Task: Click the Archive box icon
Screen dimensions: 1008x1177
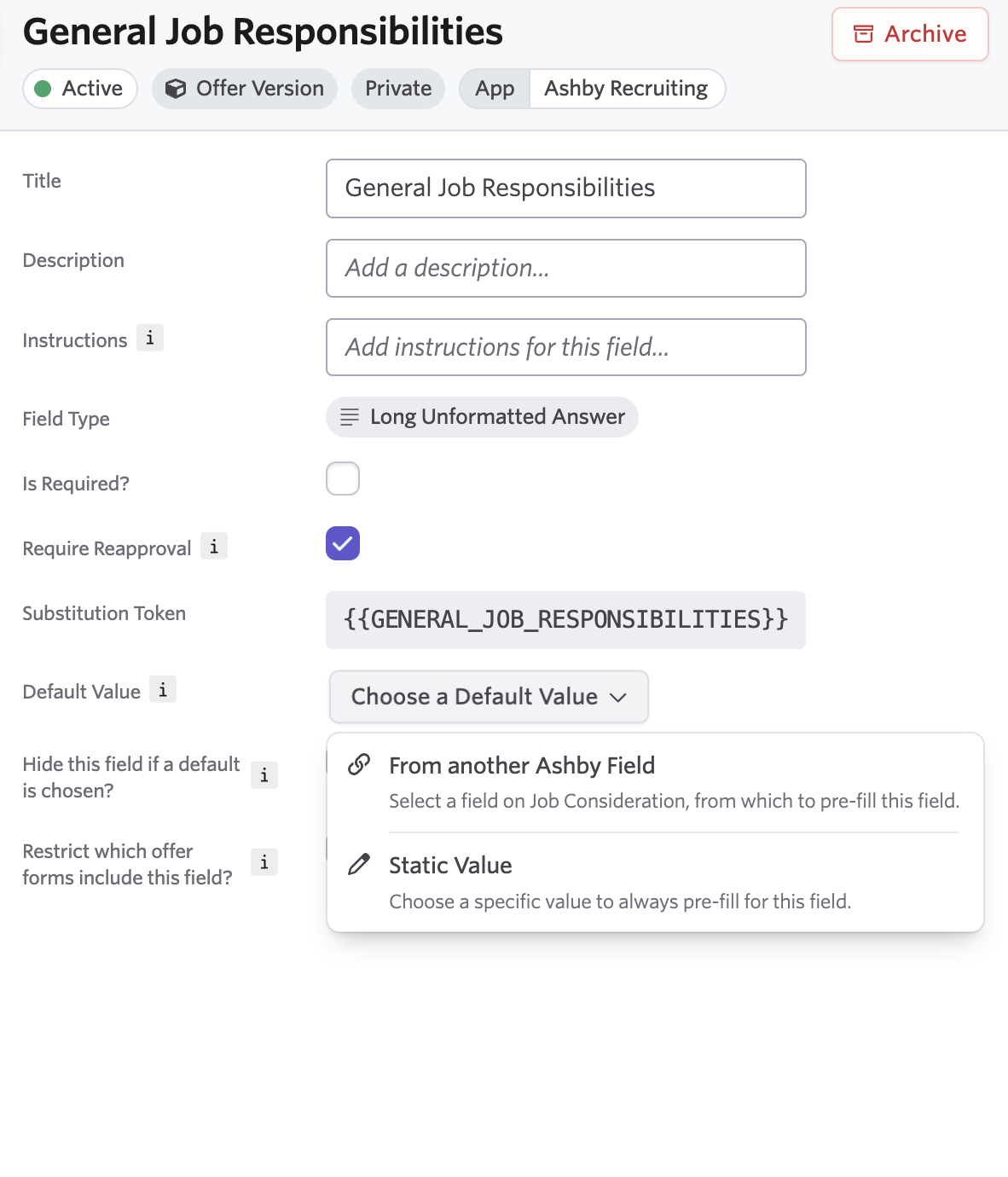Action: (x=863, y=34)
